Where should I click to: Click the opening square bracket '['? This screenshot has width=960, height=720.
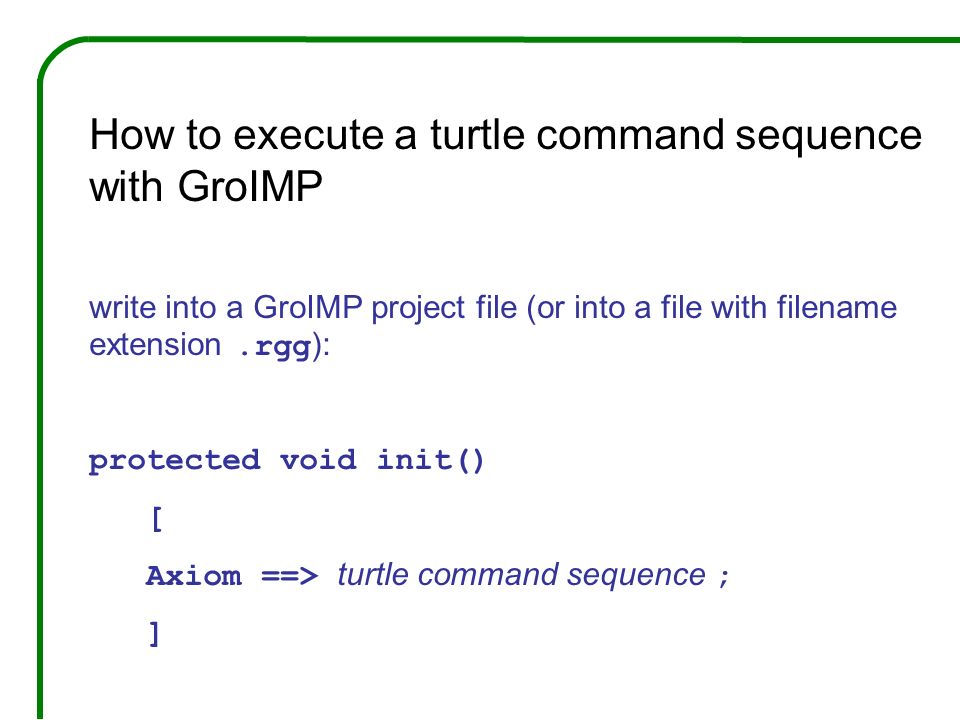click(157, 519)
